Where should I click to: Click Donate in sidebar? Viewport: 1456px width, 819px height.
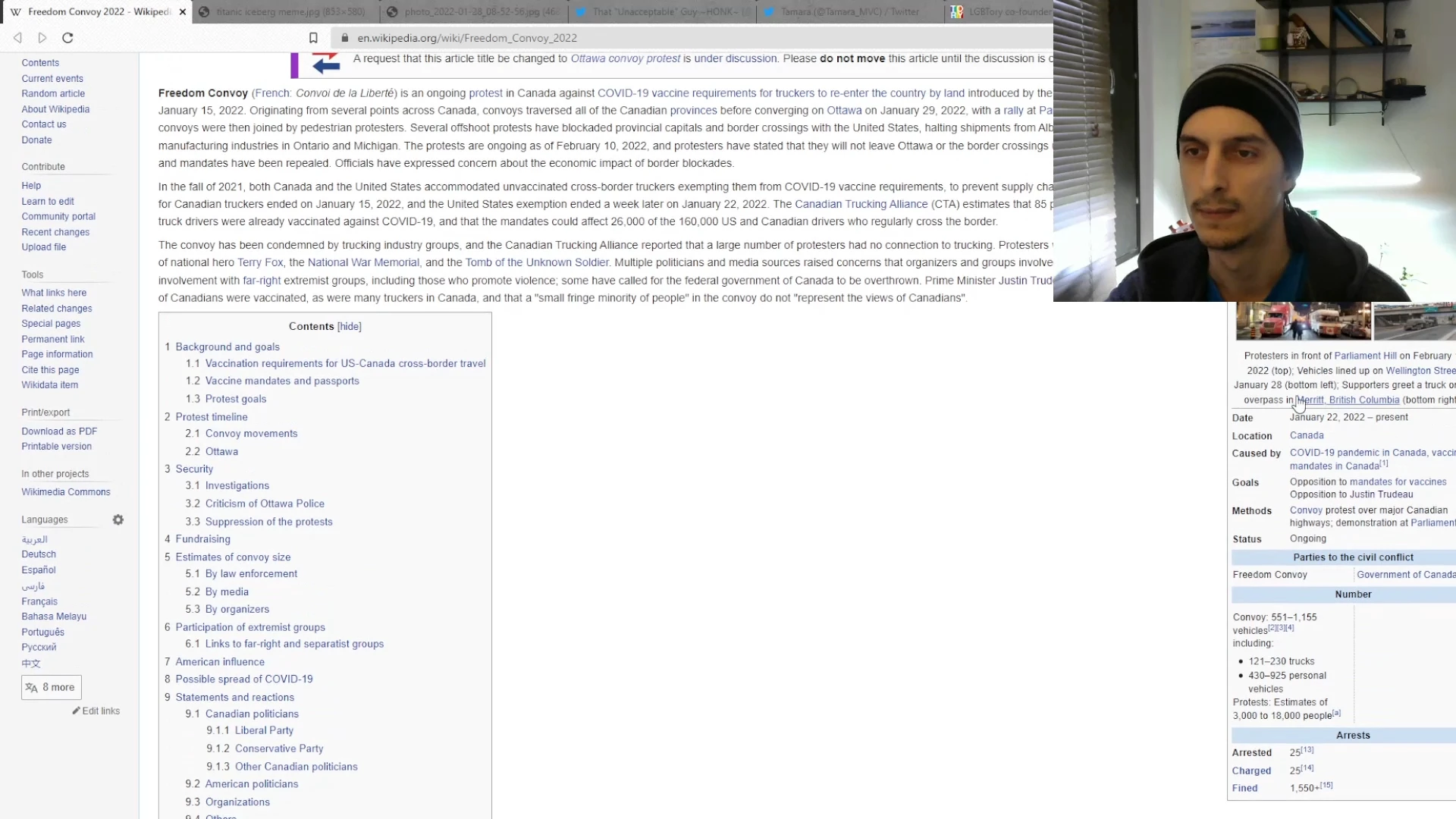click(36, 140)
